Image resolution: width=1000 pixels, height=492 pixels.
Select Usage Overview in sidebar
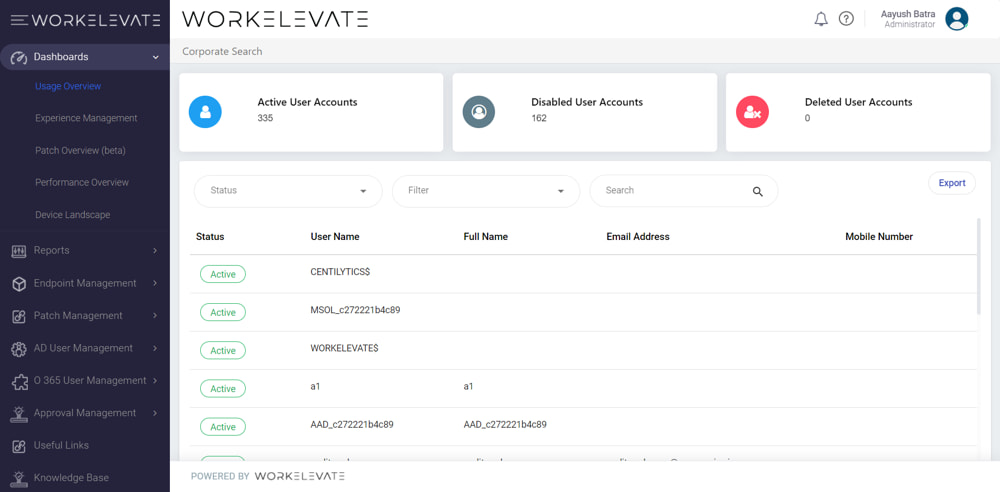pos(68,86)
